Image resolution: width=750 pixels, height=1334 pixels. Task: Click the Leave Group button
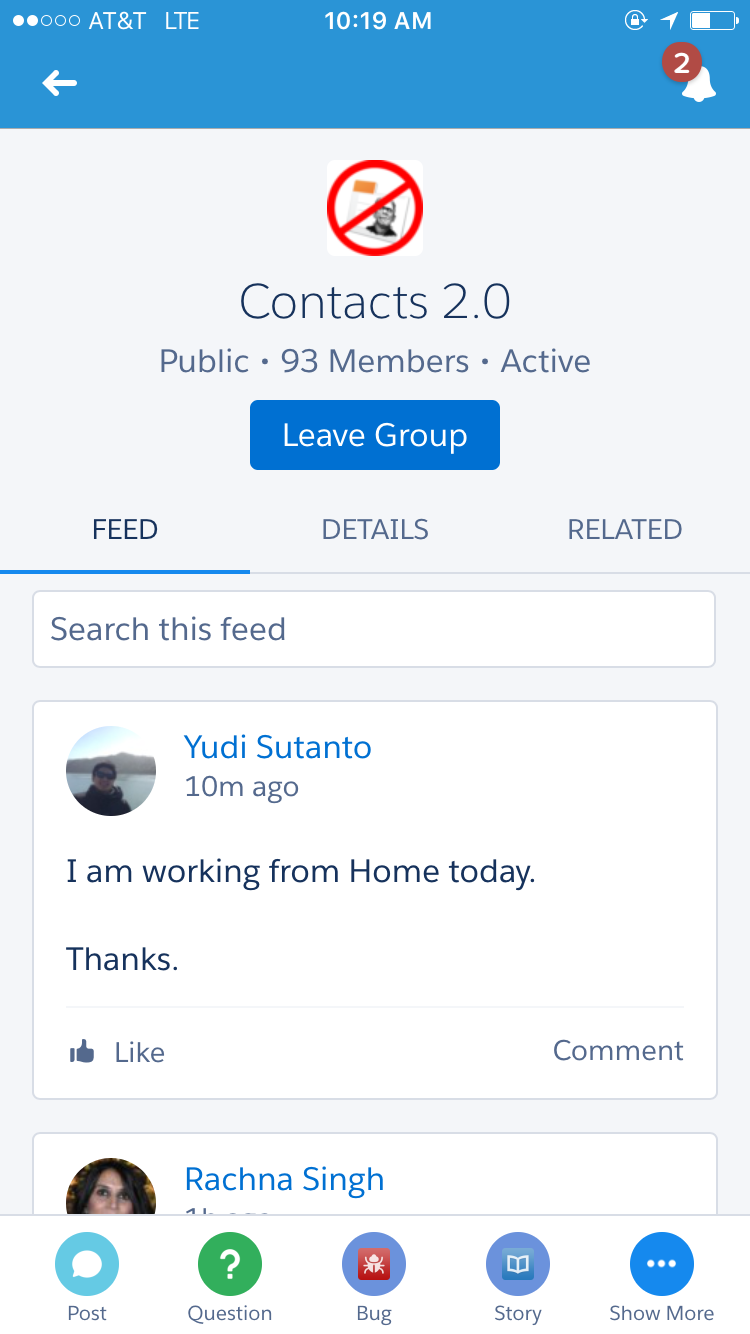coord(375,435)
